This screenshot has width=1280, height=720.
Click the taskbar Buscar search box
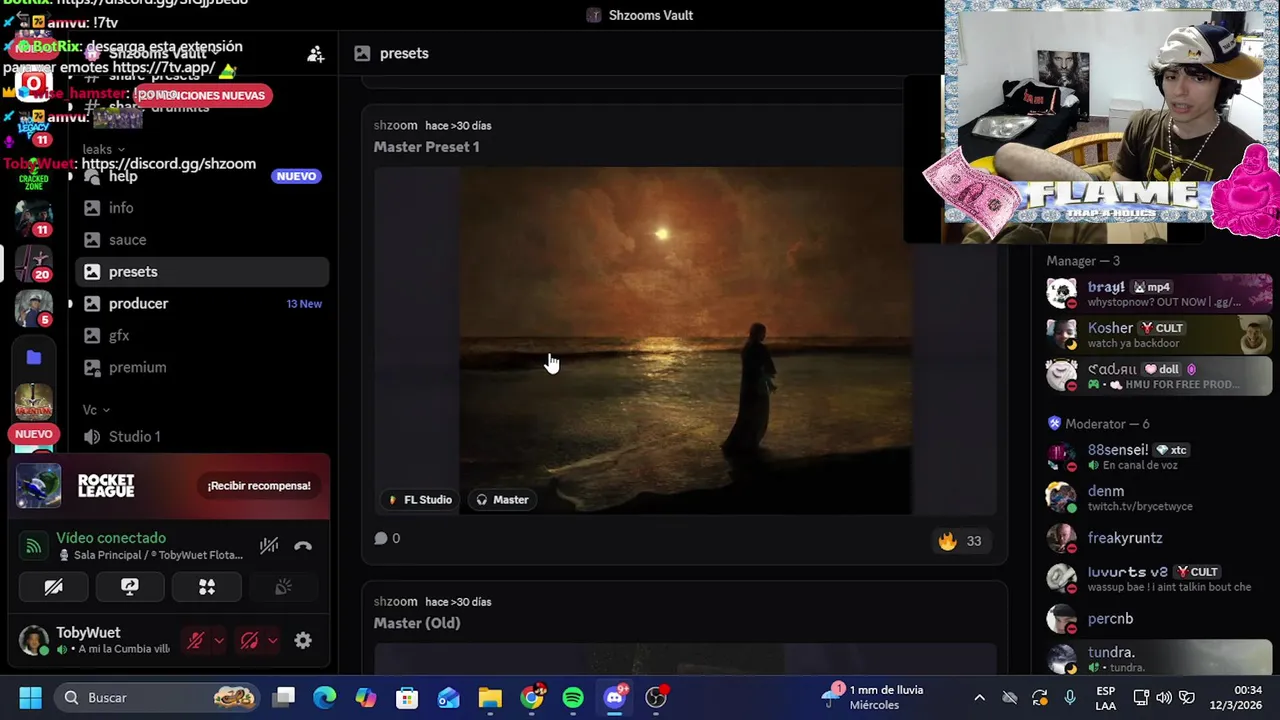(154, 698)
